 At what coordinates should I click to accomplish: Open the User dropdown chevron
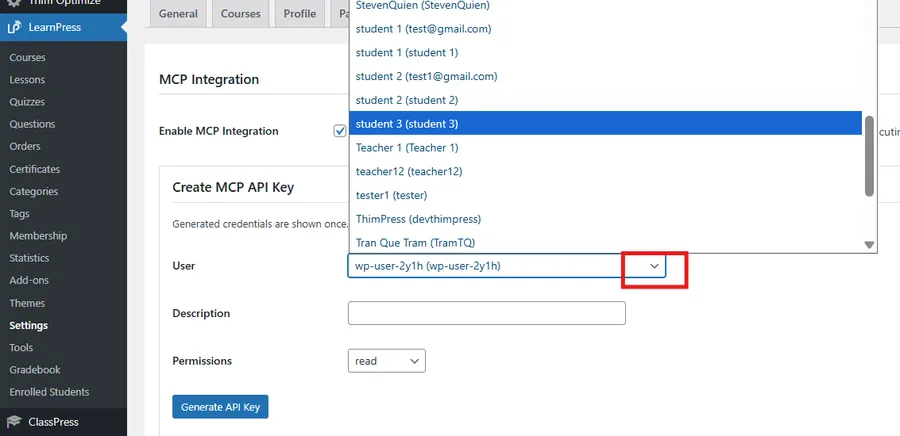pyautogui.click(x=654, y=266)
